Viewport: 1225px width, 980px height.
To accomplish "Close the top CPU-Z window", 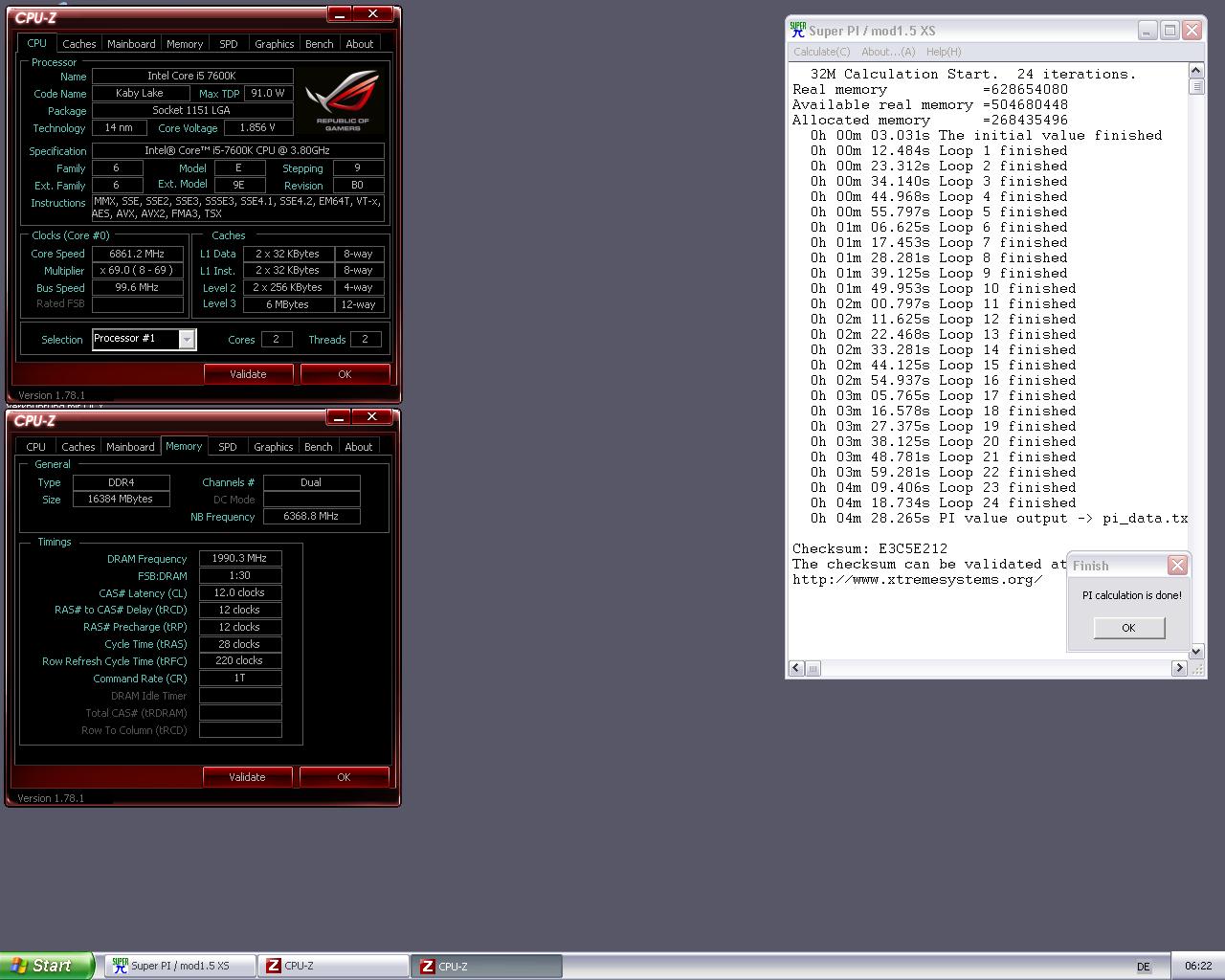I will point(372,14).
